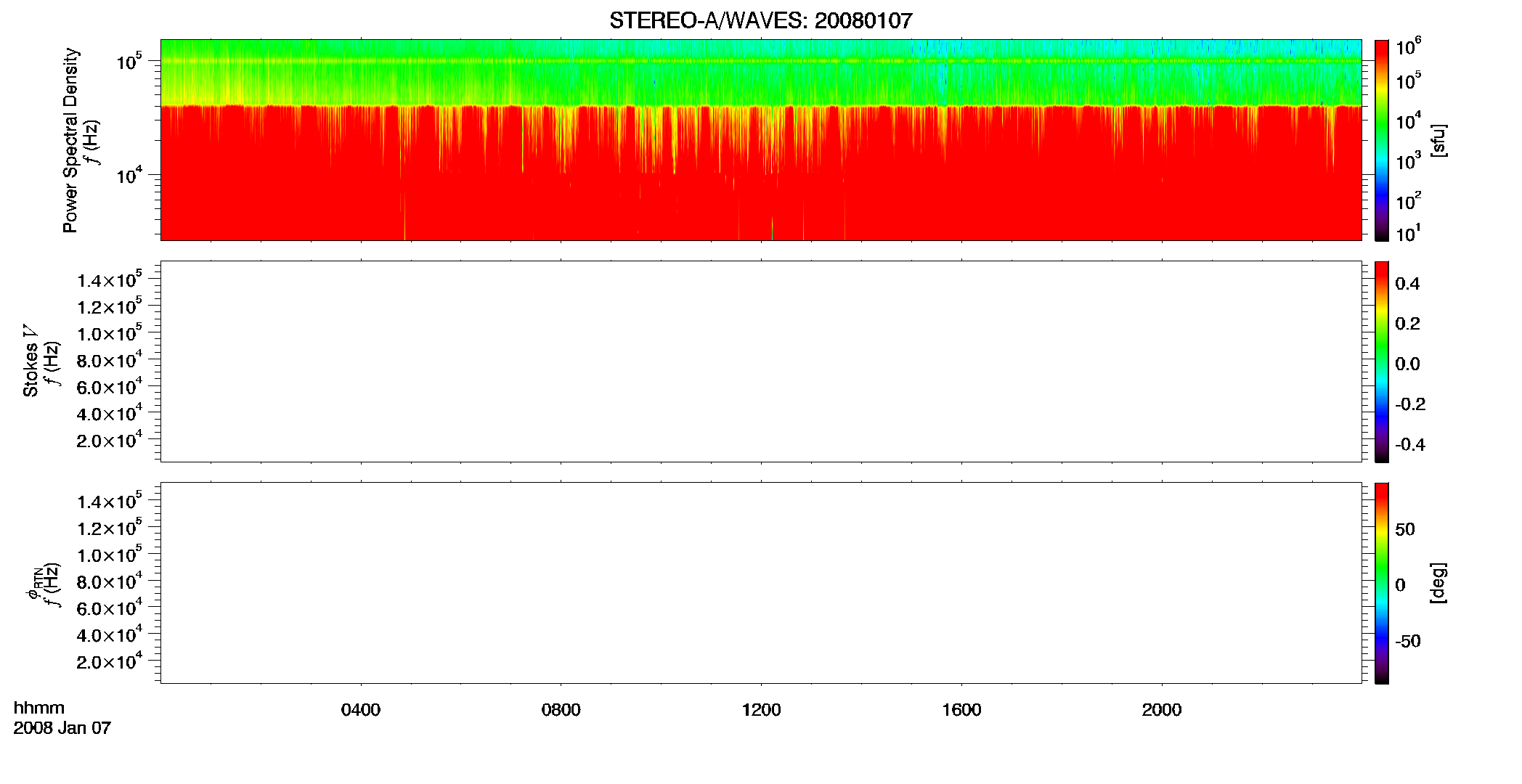Image resolution: width=1522 pixels, height=784 pixels.
Task: Click the [deg] unit label
Action: 1439,583
